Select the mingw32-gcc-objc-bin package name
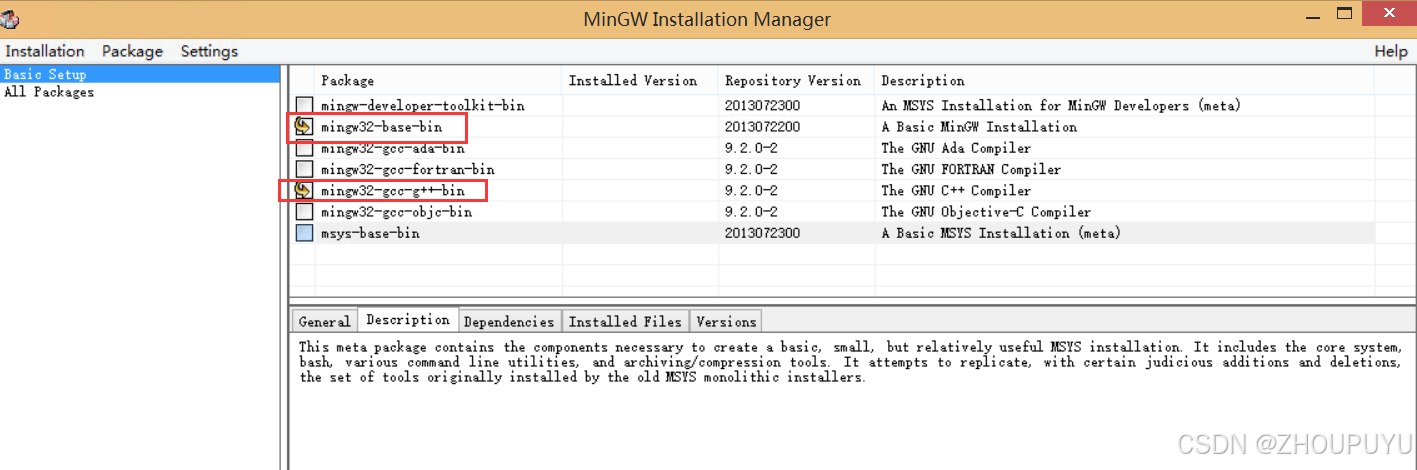The width and height of the screenshot is (1417, 470). [x=397, y=212]
